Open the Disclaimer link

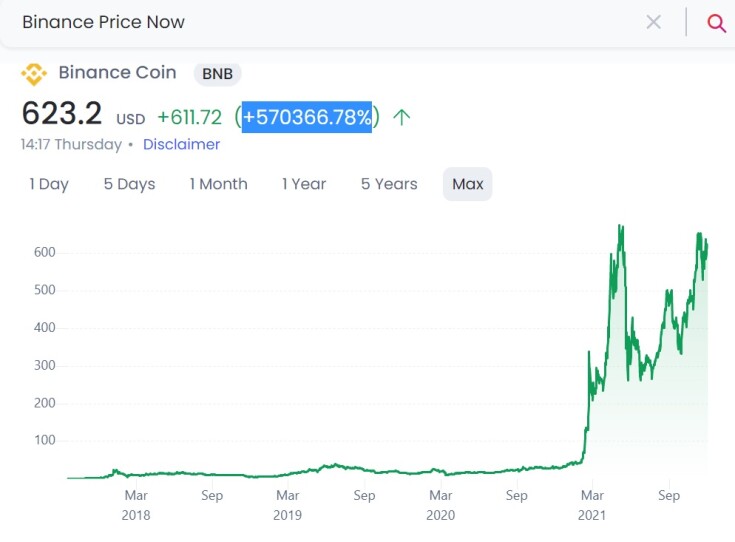181,144
